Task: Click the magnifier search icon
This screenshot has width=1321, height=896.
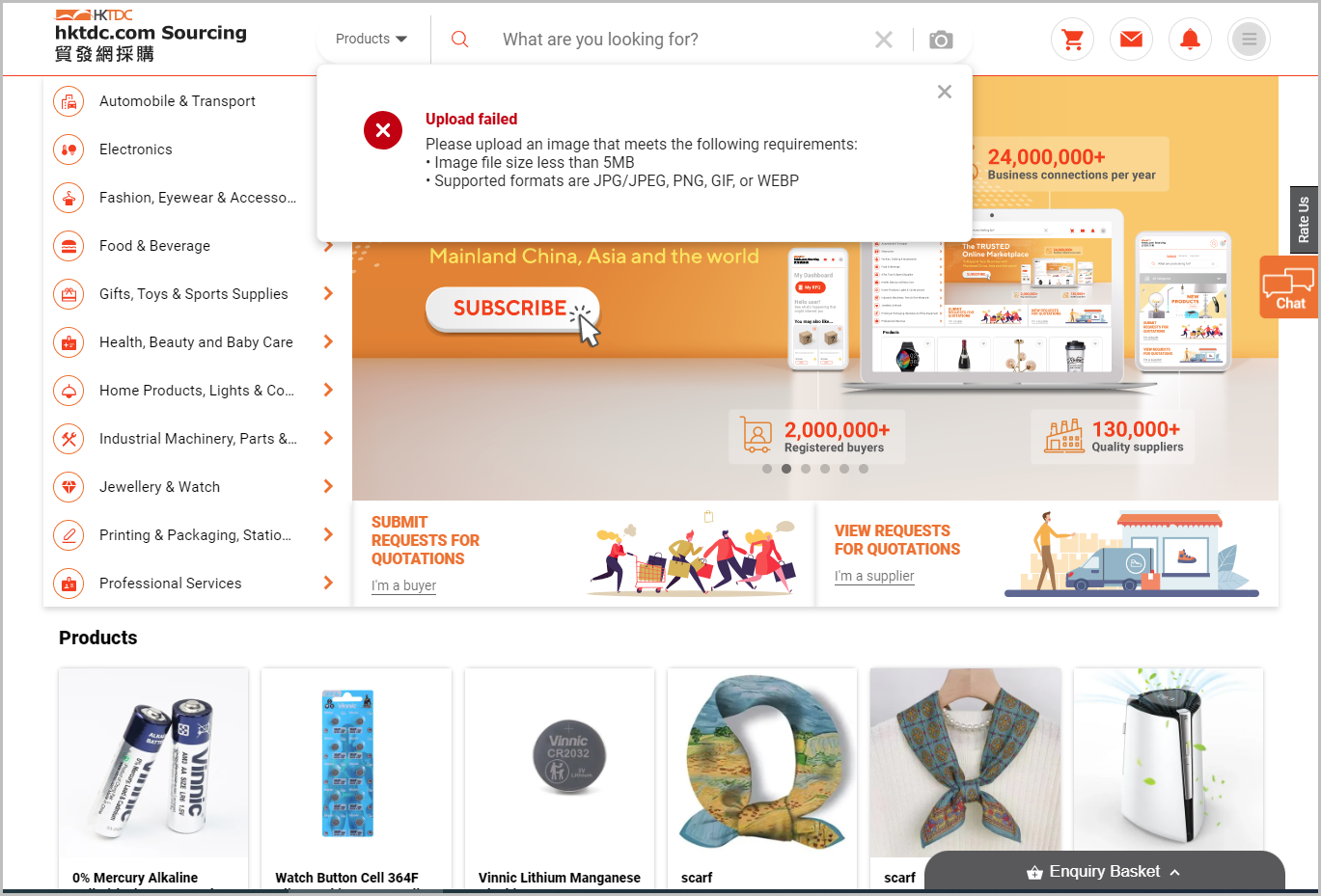Action: (460, 39)
